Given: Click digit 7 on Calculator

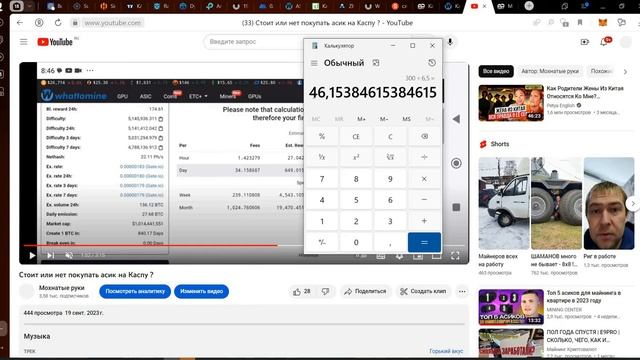Looking at the screenshot, I should (322, 179).
